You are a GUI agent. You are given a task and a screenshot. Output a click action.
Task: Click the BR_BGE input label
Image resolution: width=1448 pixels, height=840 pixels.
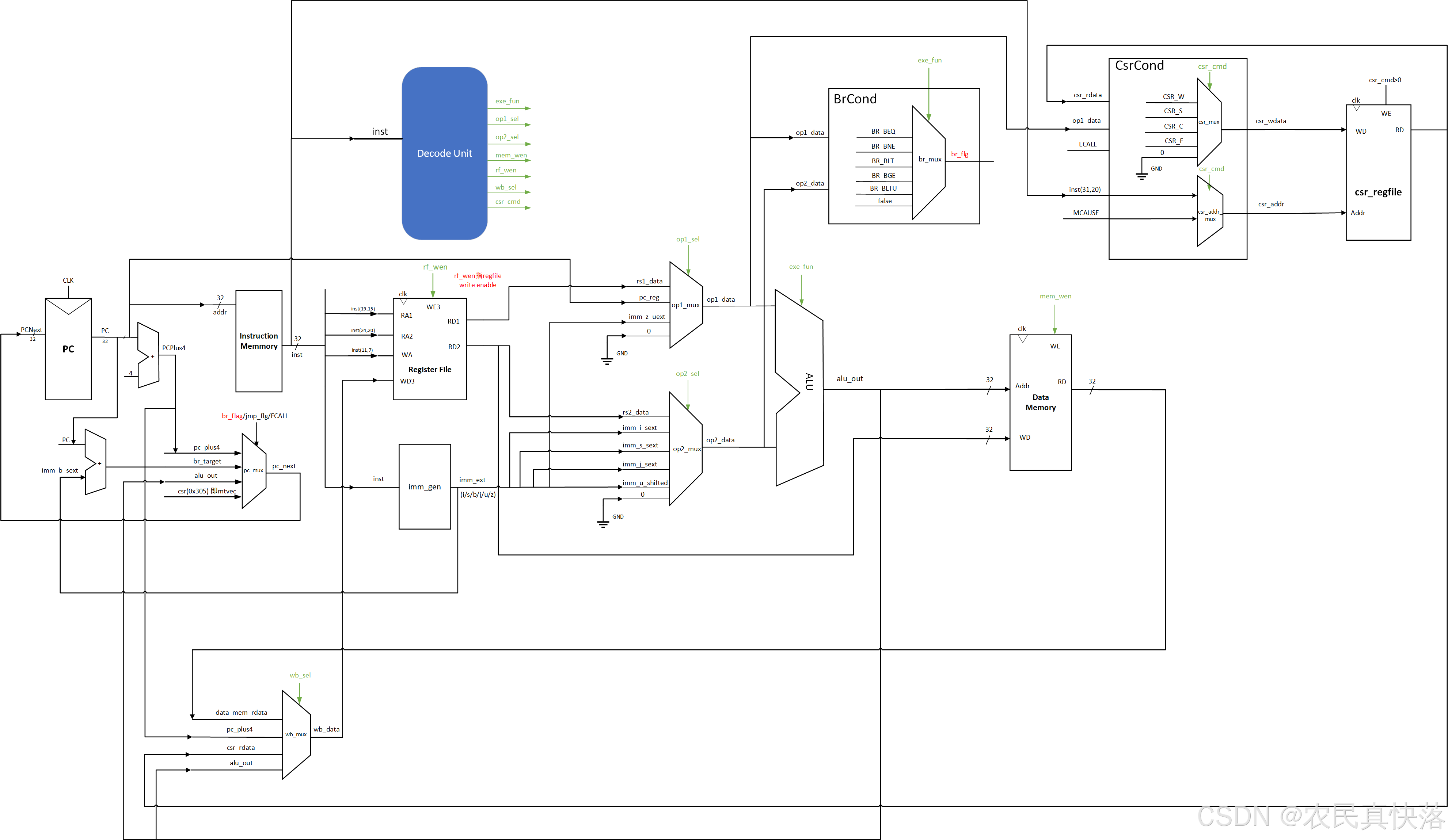tap(883, 176)
